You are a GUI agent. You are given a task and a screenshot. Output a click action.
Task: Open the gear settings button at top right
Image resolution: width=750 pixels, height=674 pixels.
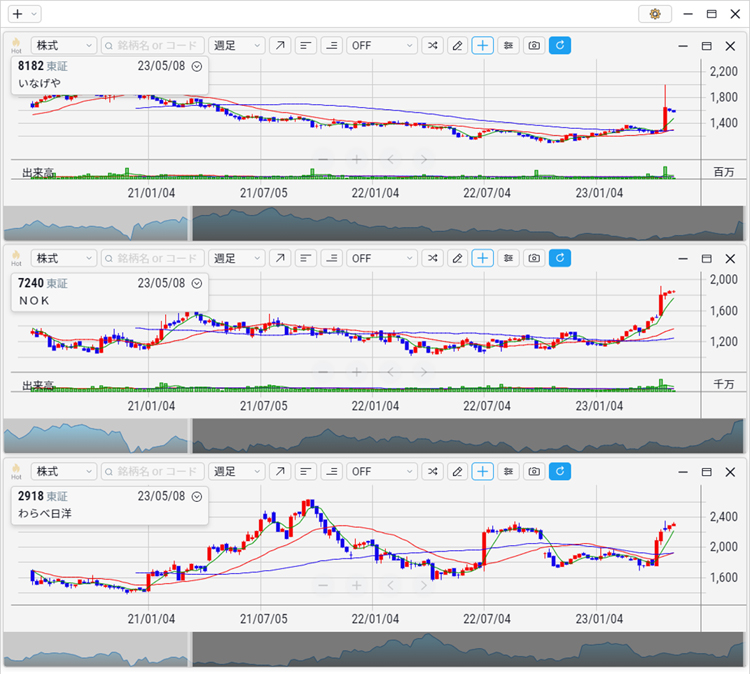point(655,14)
